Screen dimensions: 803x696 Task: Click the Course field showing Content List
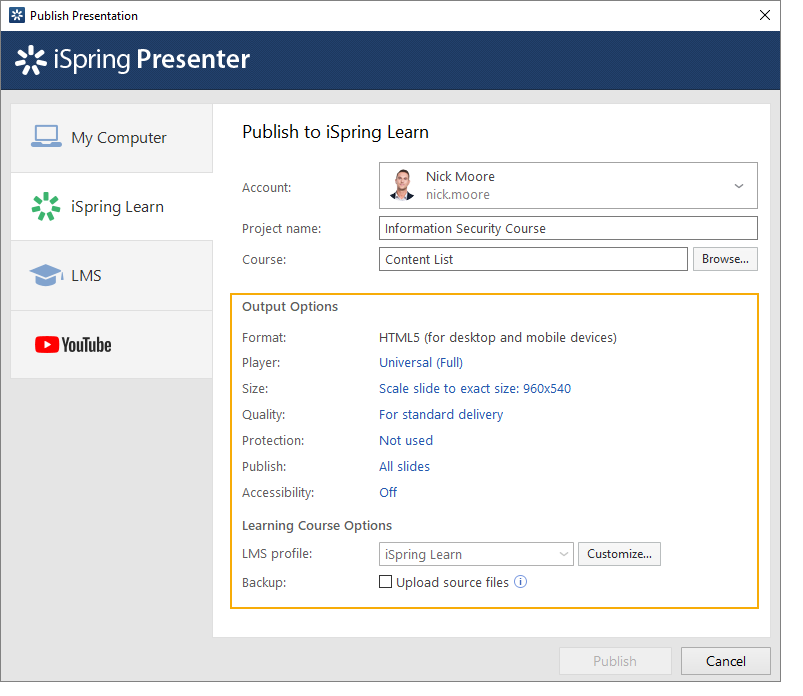click(533, 259)
